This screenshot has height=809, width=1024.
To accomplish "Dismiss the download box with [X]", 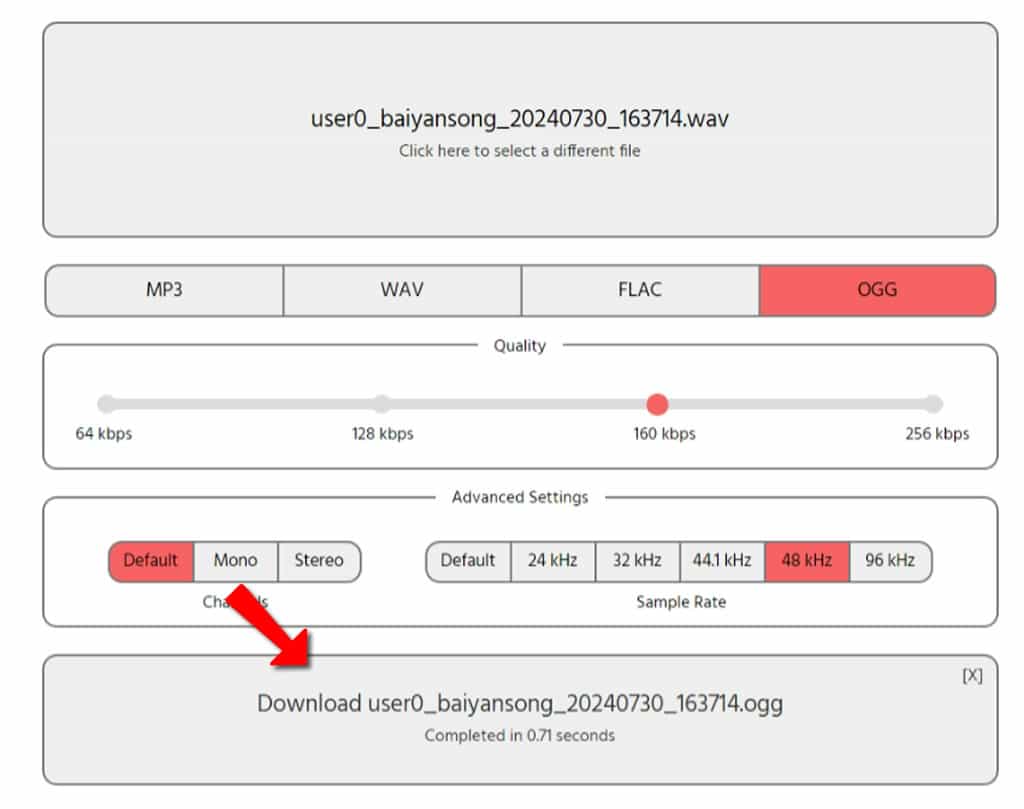I will [x=972, y=676].
